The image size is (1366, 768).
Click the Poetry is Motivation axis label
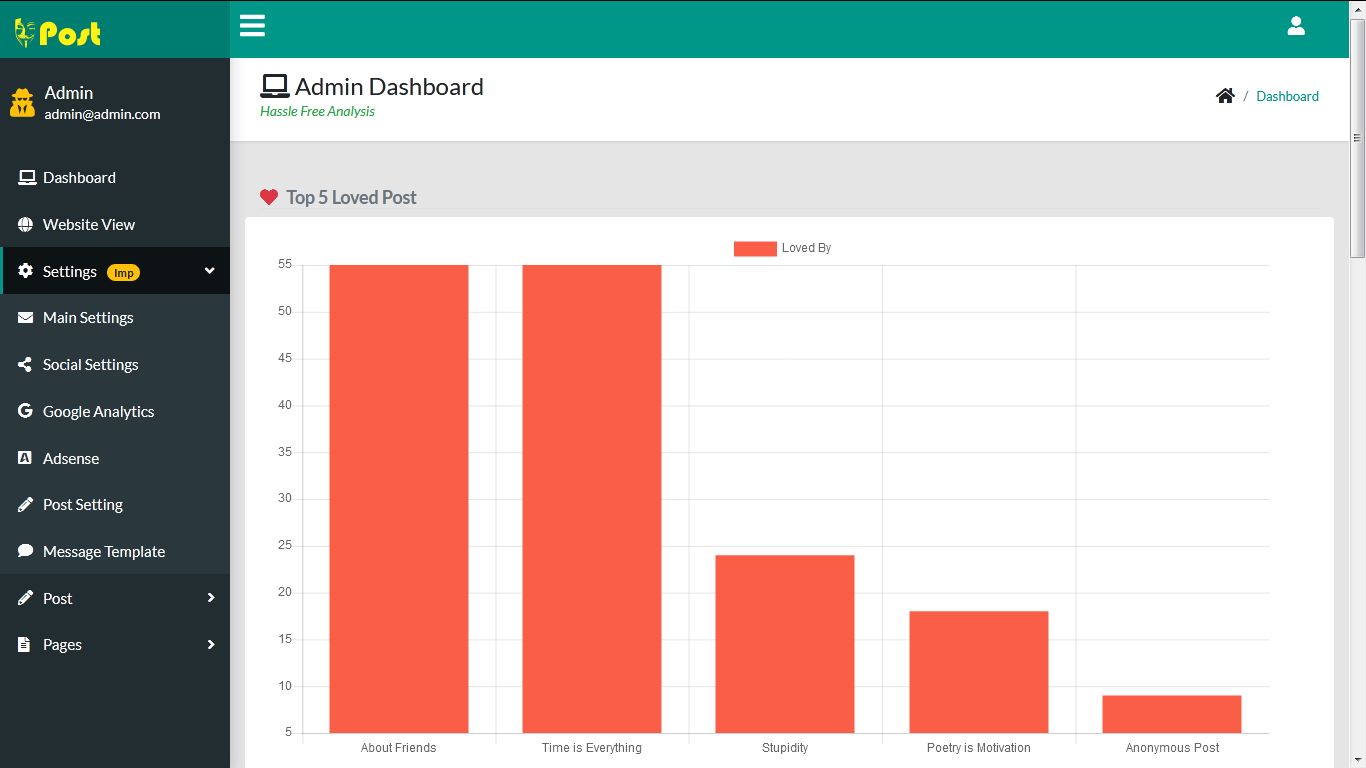979,748
